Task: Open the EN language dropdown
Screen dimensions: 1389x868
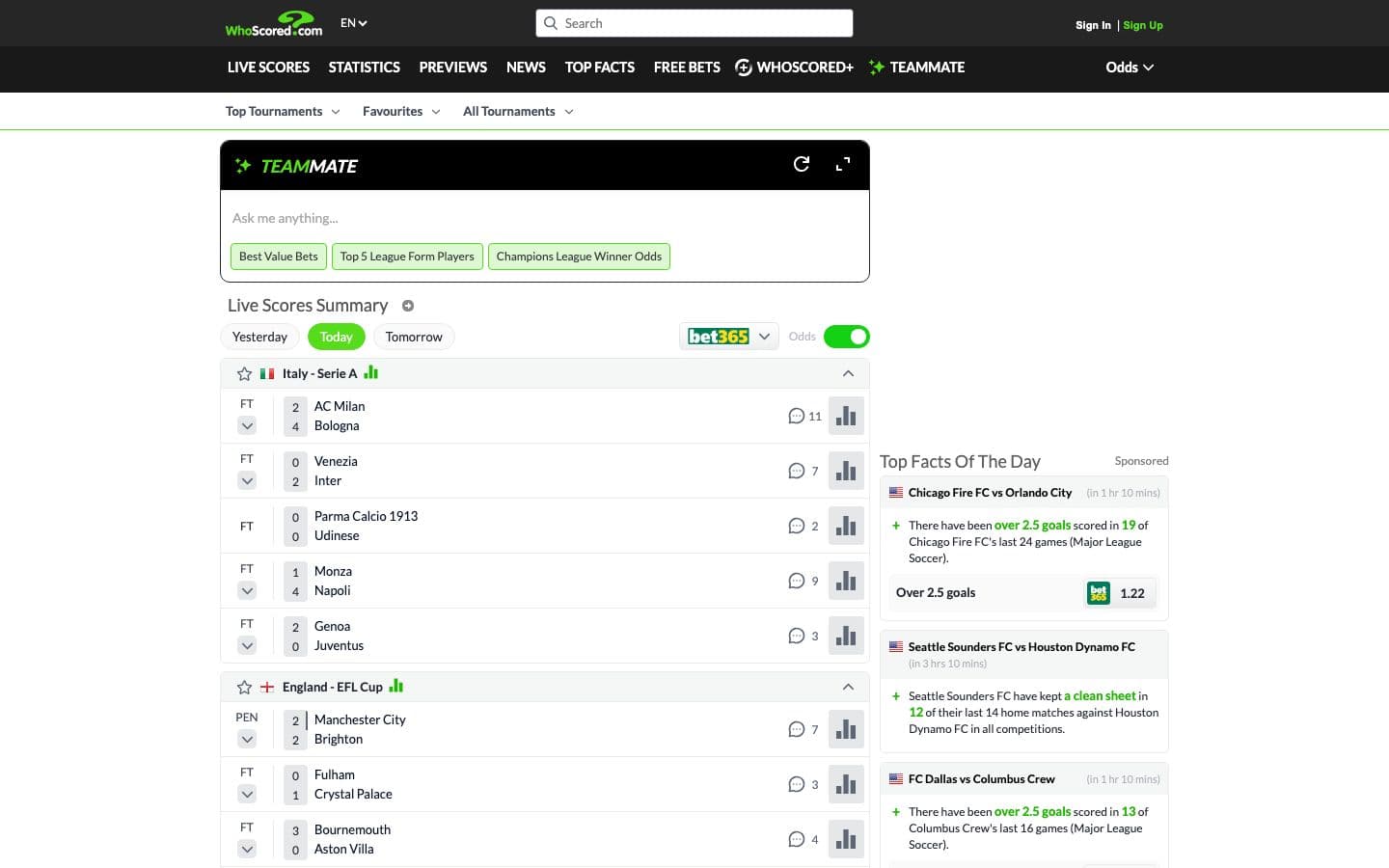Action: tap(354, 23)
